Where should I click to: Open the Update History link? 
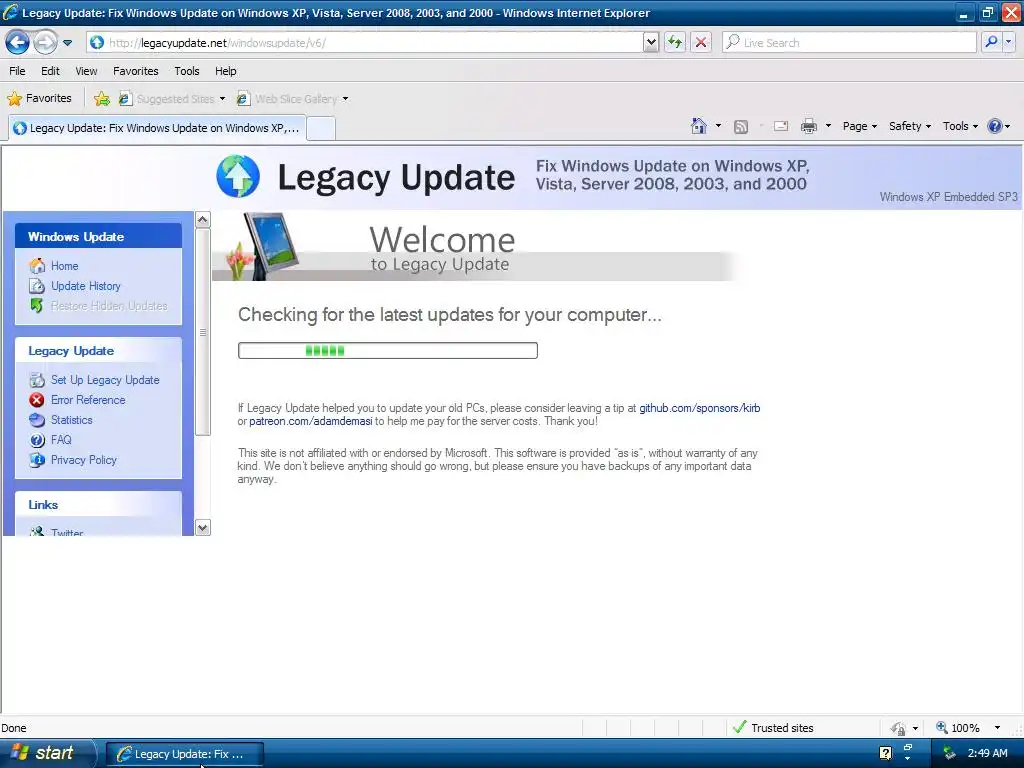pyautogui.click(x=86, y=286)
